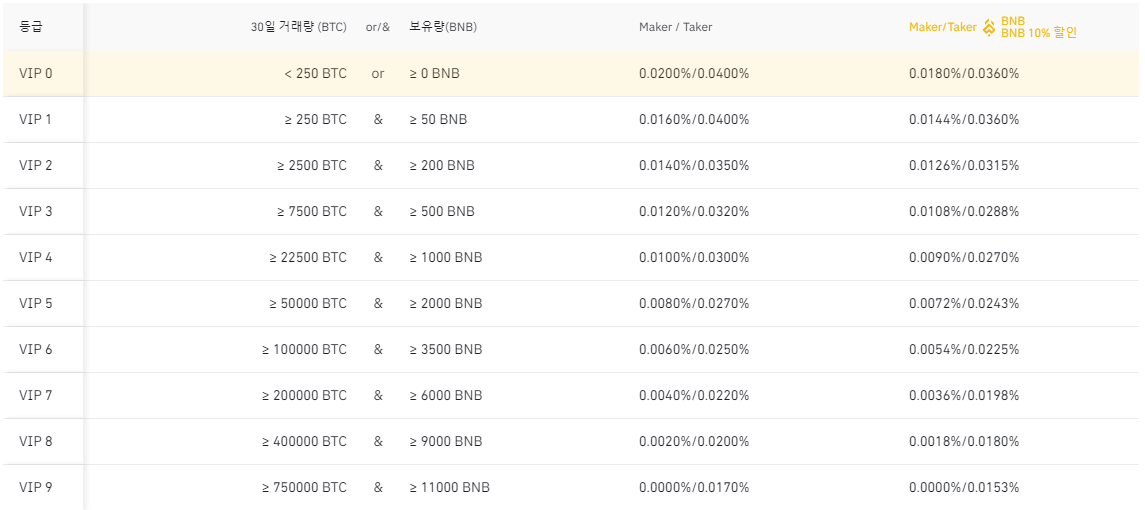Click the 0.0080%/0.0270% fee cell
Screen dimensions: 1145x510
[x=694, y=303]
